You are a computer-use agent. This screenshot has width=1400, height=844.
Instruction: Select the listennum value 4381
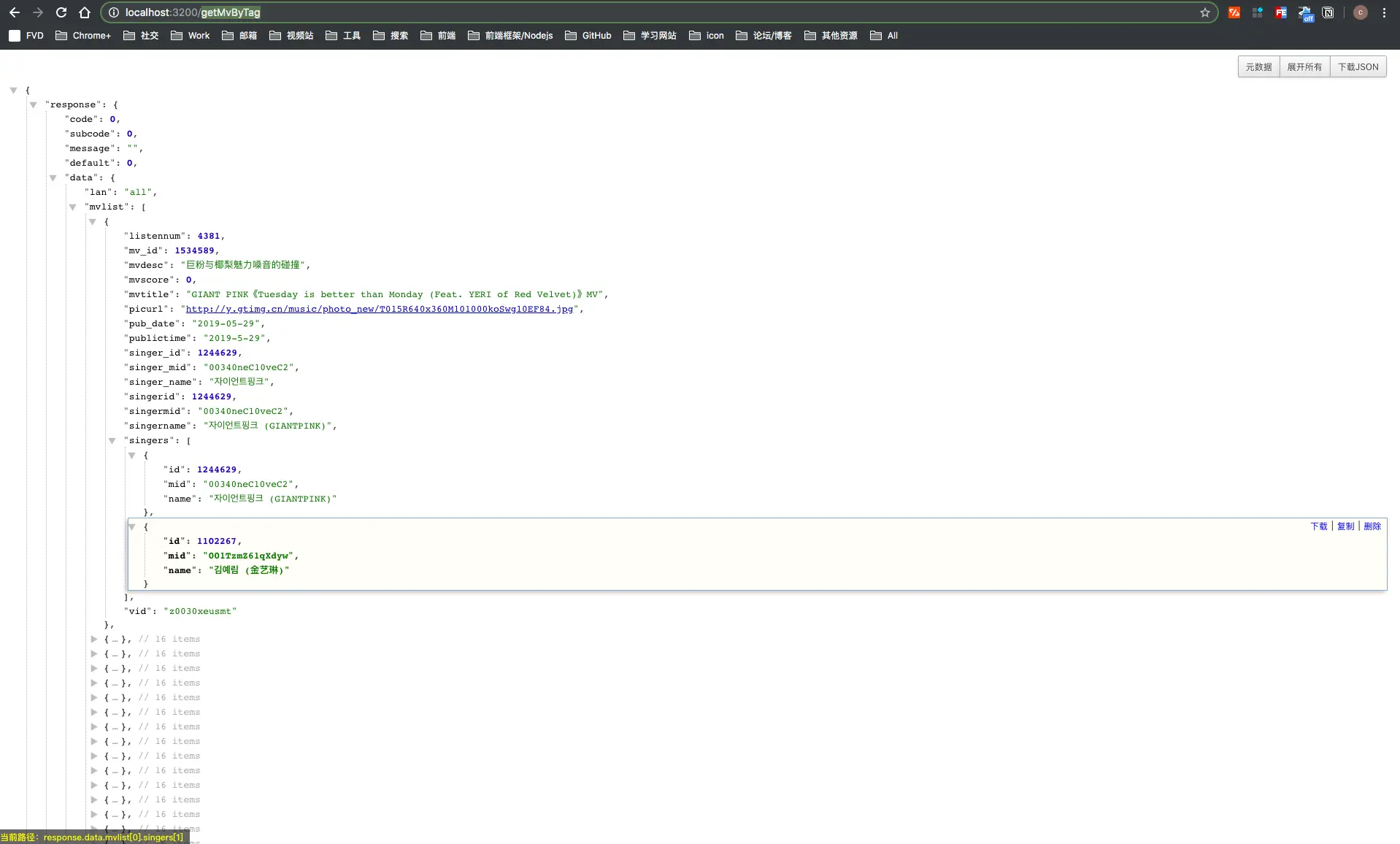[208, 236]
